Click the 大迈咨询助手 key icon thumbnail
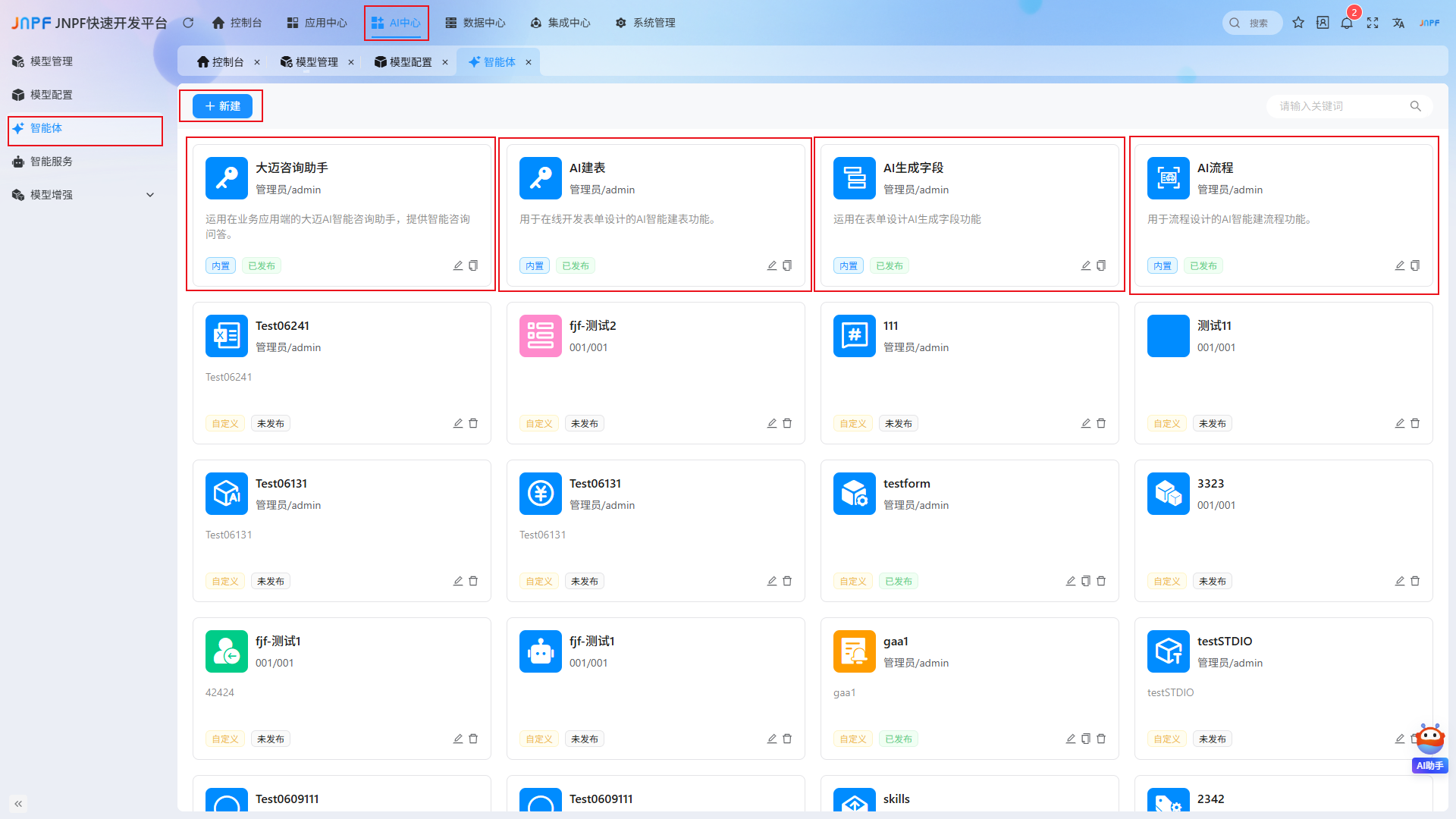Image resolution: width=1456 pixels, height=819 pixels. pos(227,178)
